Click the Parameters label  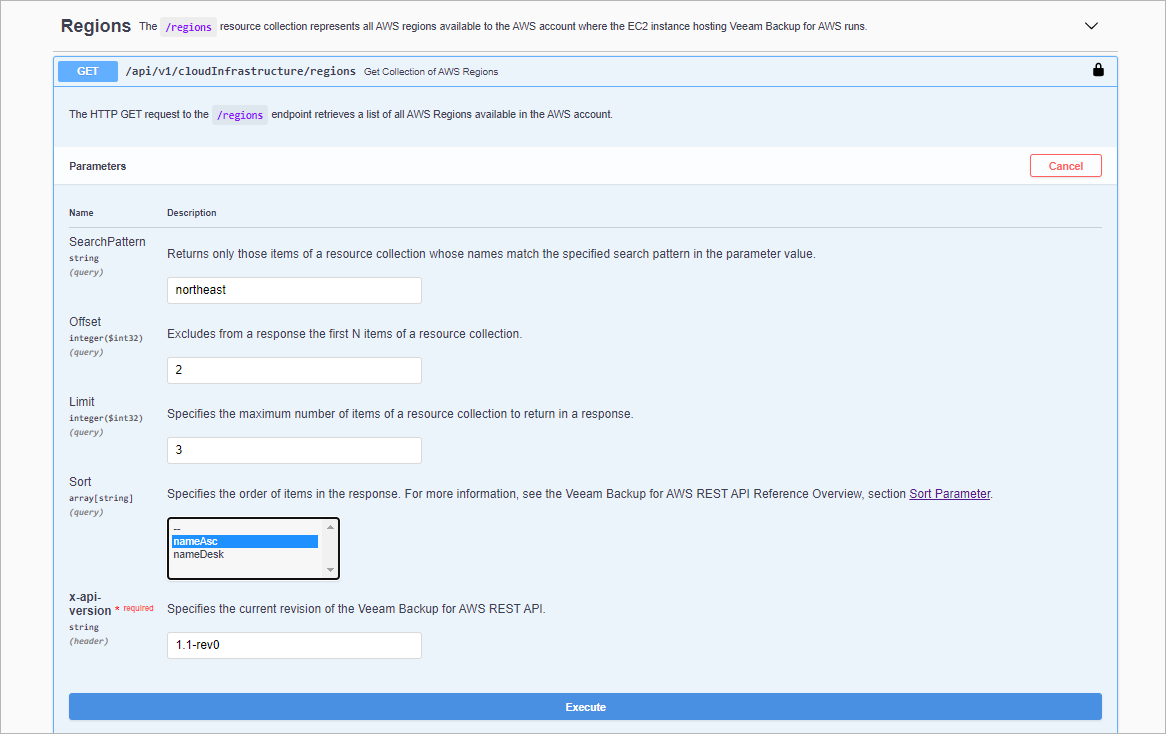click(97, 166)
